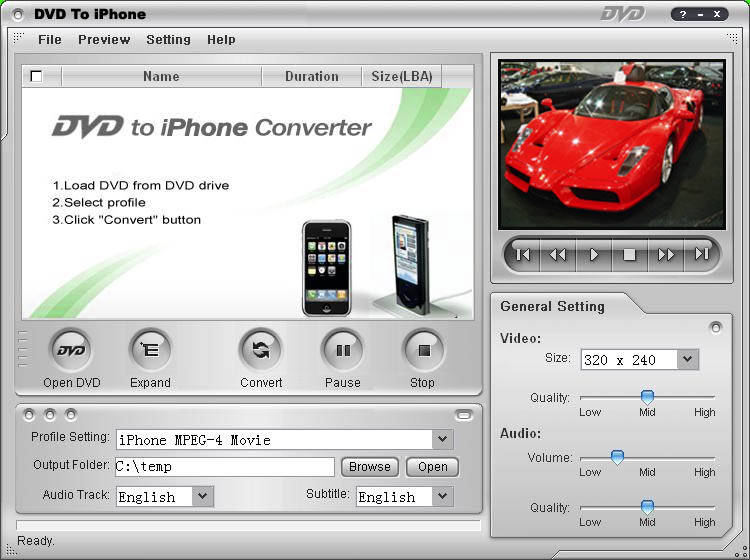Click the video Quality slider handle

(x=647, y=396)
